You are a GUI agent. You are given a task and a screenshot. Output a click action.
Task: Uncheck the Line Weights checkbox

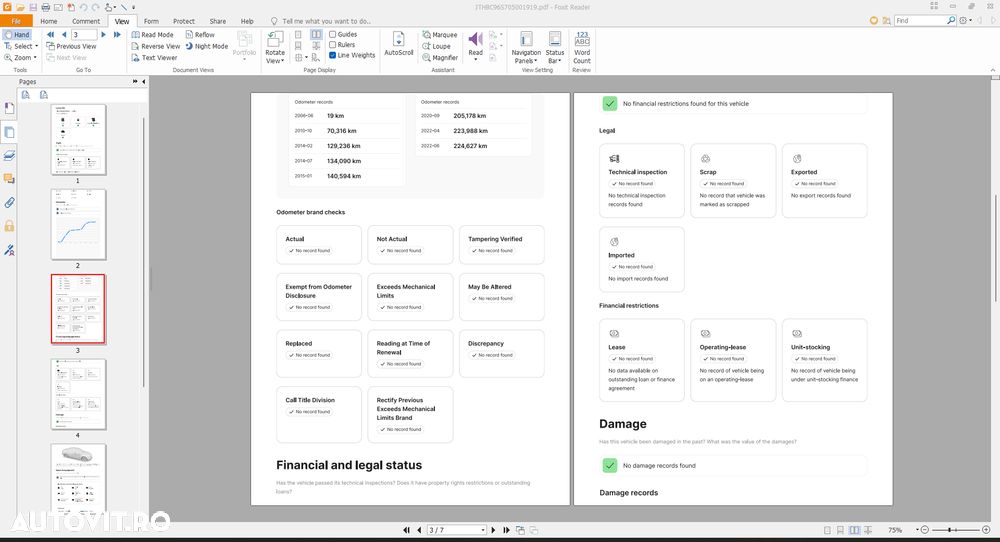click(x=332, y=55)
